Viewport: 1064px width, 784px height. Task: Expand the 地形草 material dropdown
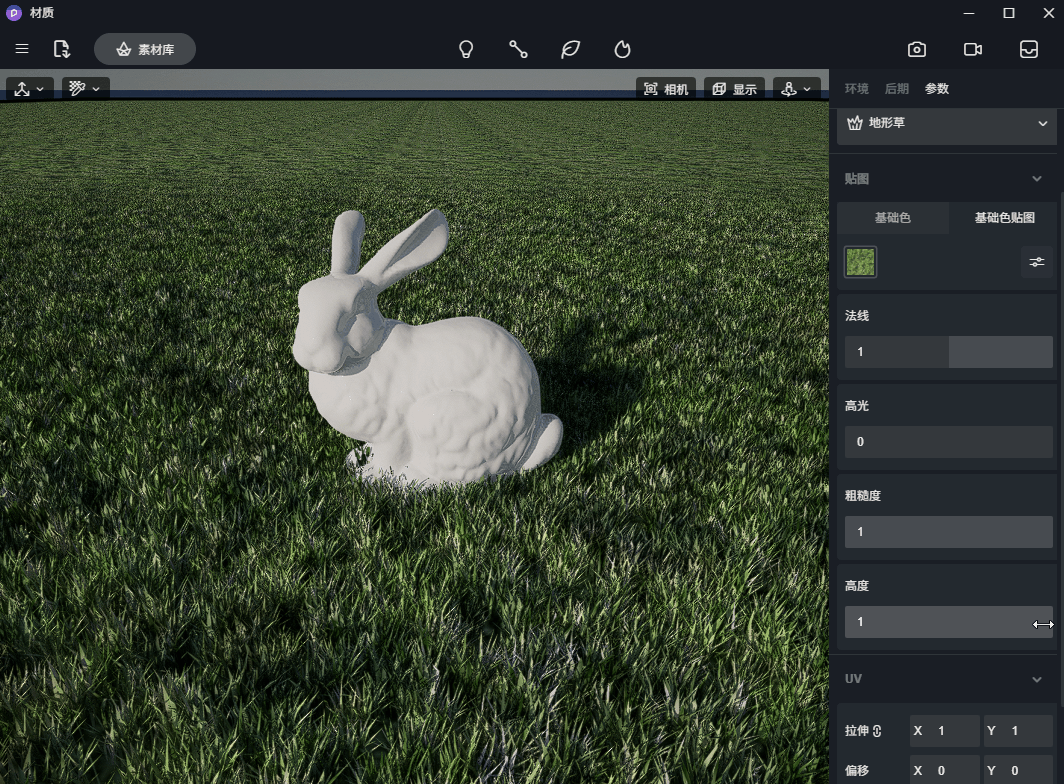(x=1043, y=123)
